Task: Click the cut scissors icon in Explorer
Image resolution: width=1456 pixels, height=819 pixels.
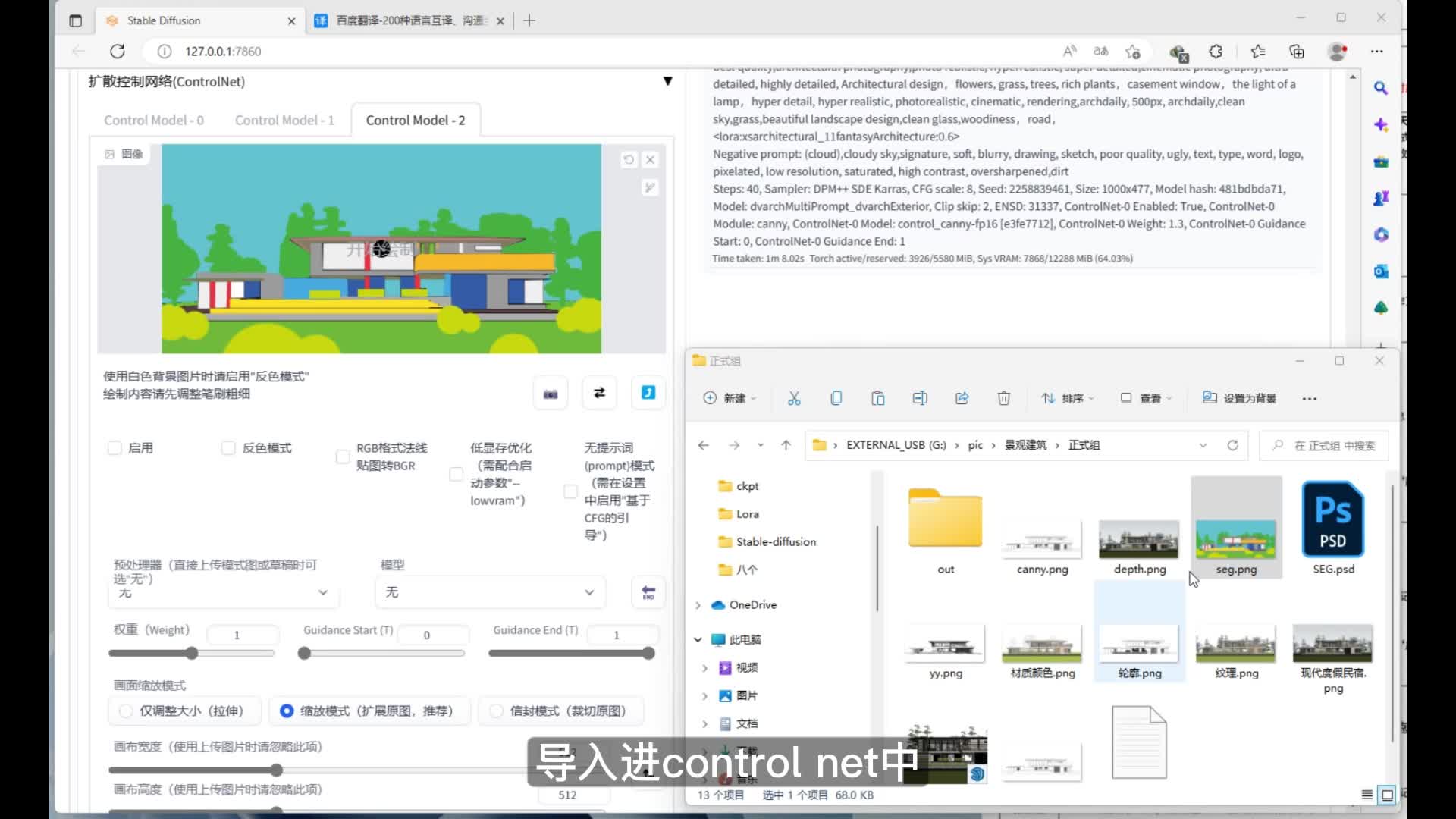Action: (x=794, y=398)
